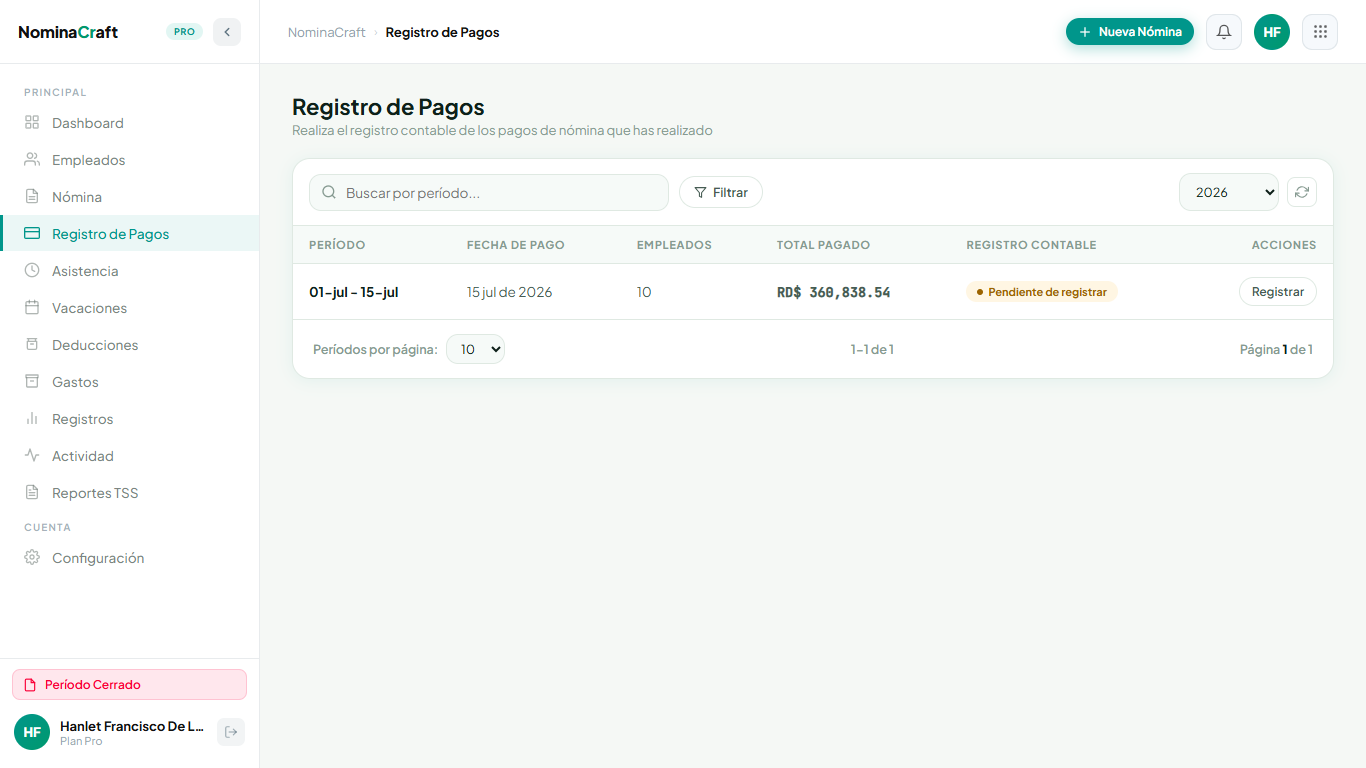Open the Filtrar filter options
This screenshot has height=768, width=1366.
[x=721, y=192]
